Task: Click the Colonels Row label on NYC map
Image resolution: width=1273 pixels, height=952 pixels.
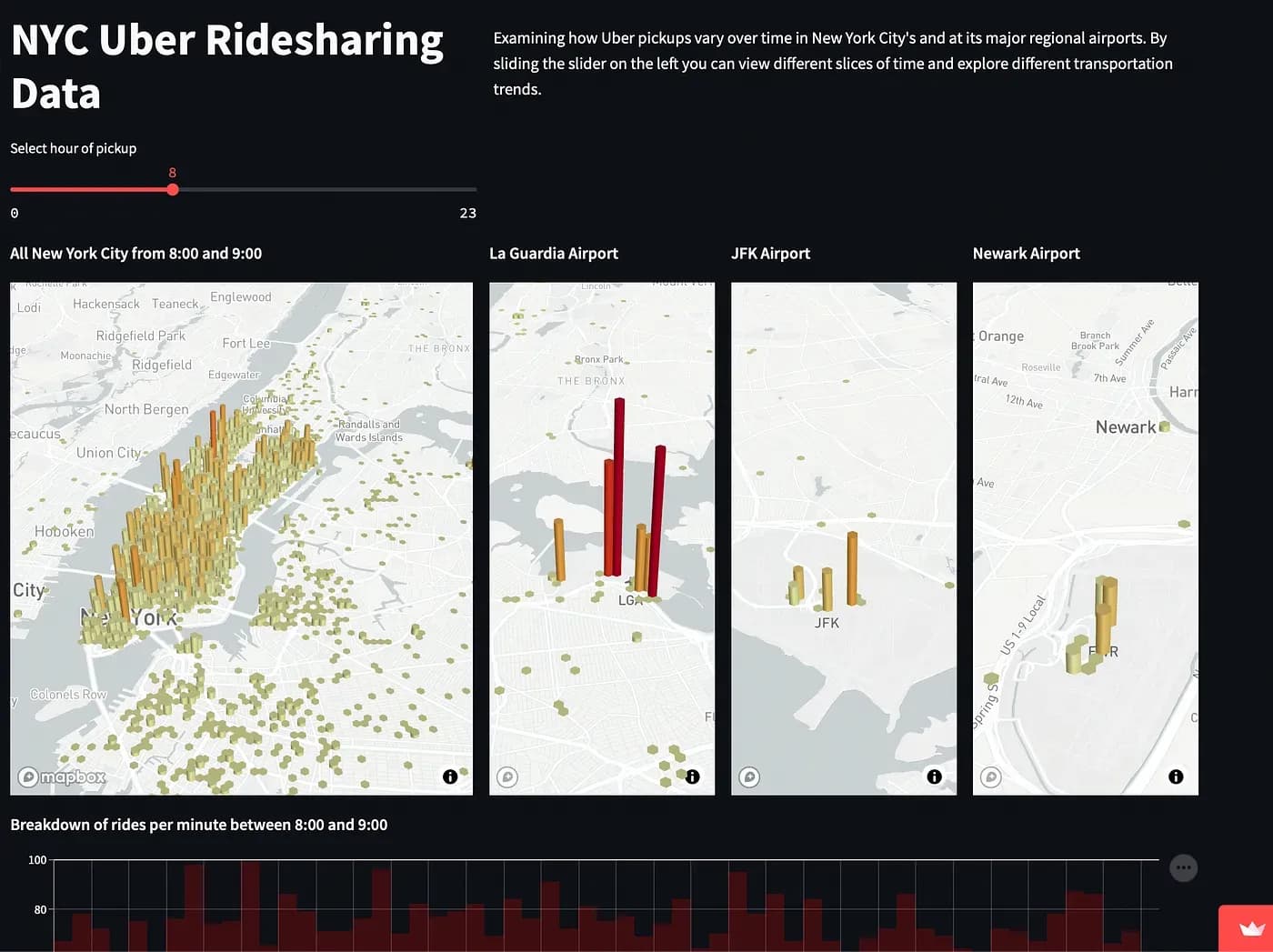Action: 68,695
